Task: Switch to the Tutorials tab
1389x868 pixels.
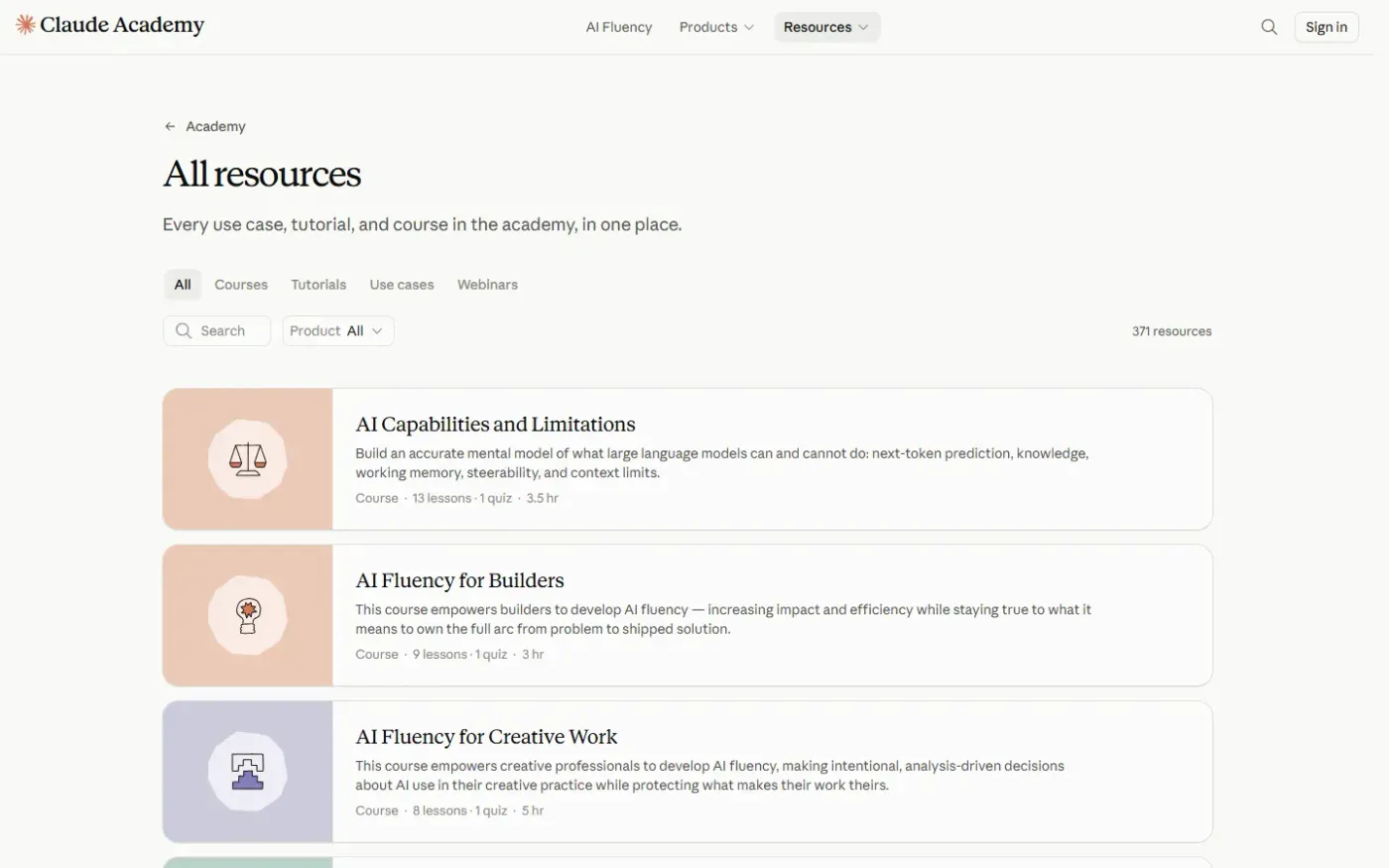Action: click(318, 285)
